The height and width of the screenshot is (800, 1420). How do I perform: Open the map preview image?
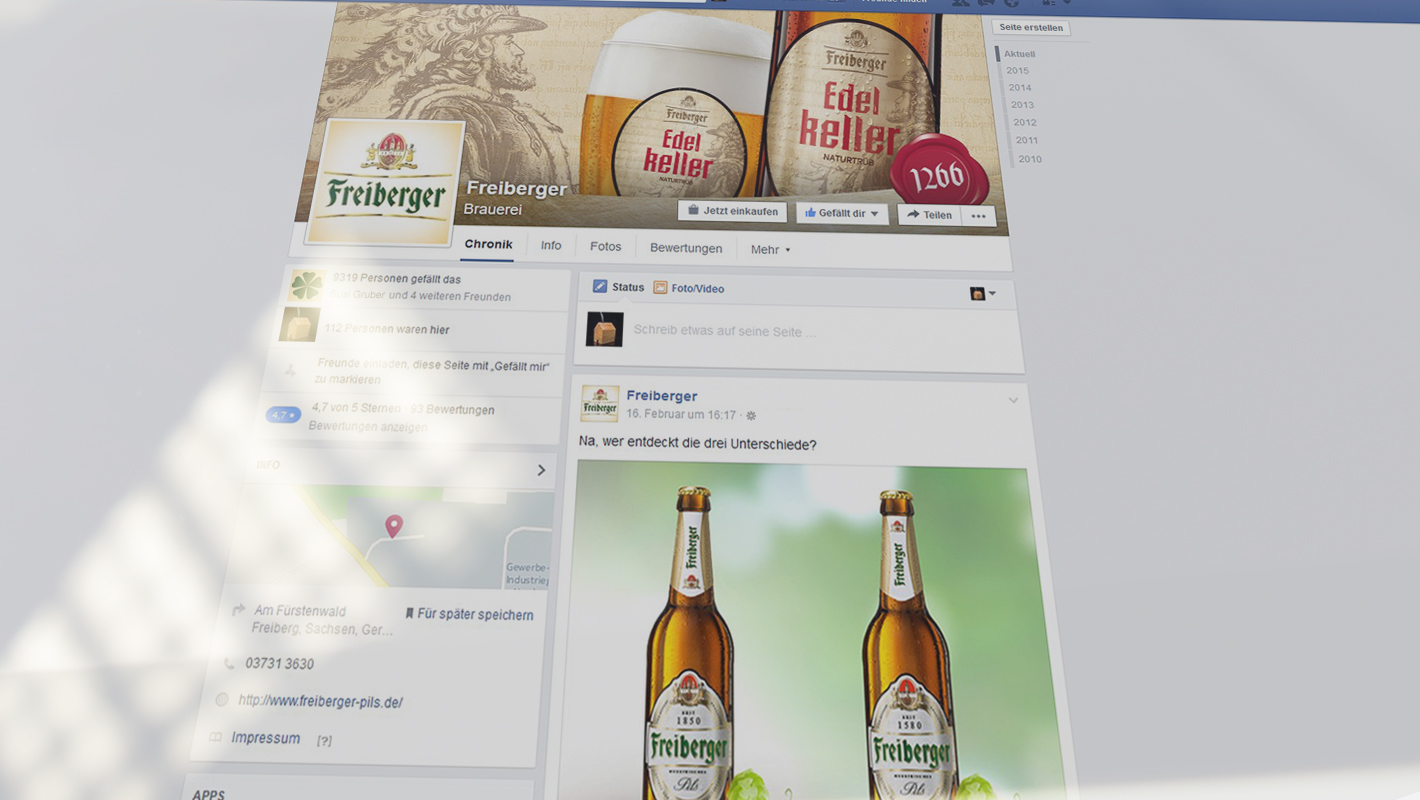[x=392, y=537]
